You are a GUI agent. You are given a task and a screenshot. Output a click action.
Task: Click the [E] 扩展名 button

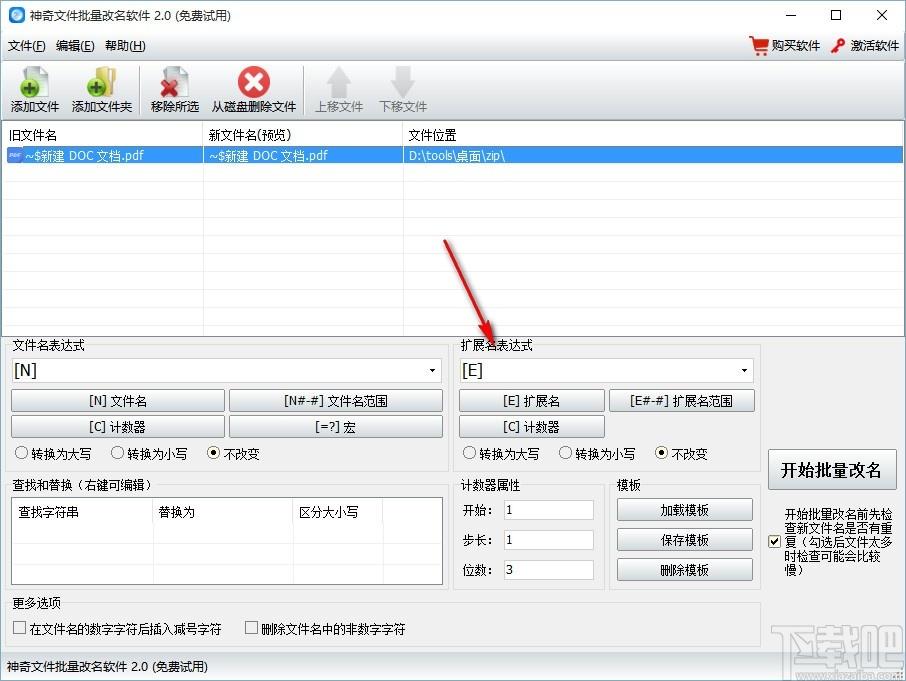click(x=532, y=401)
